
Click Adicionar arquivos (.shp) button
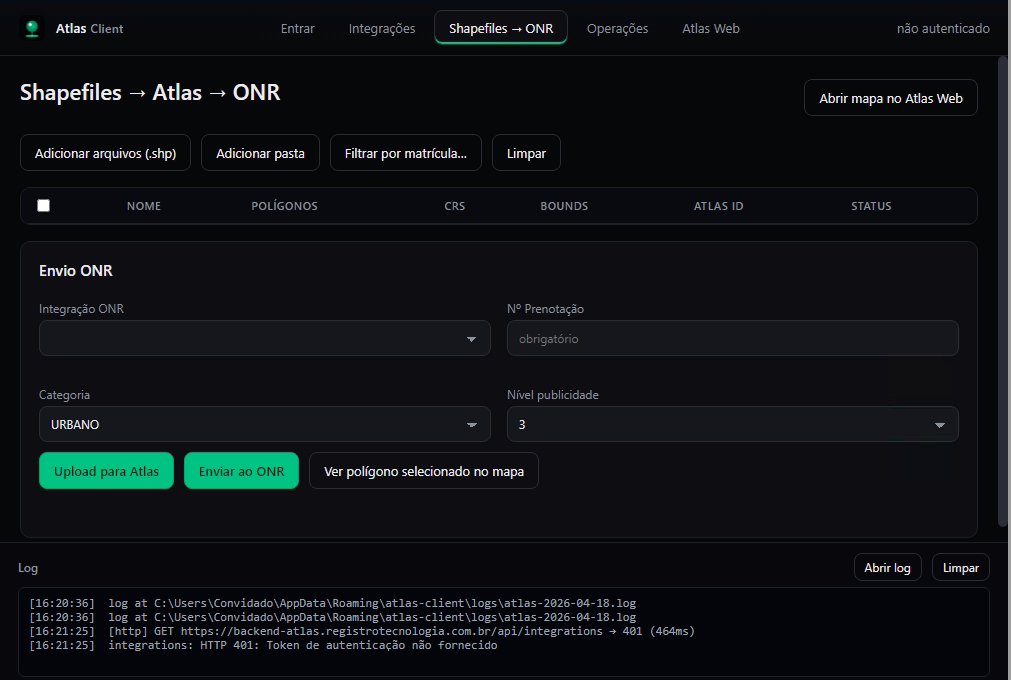[105, 153]
